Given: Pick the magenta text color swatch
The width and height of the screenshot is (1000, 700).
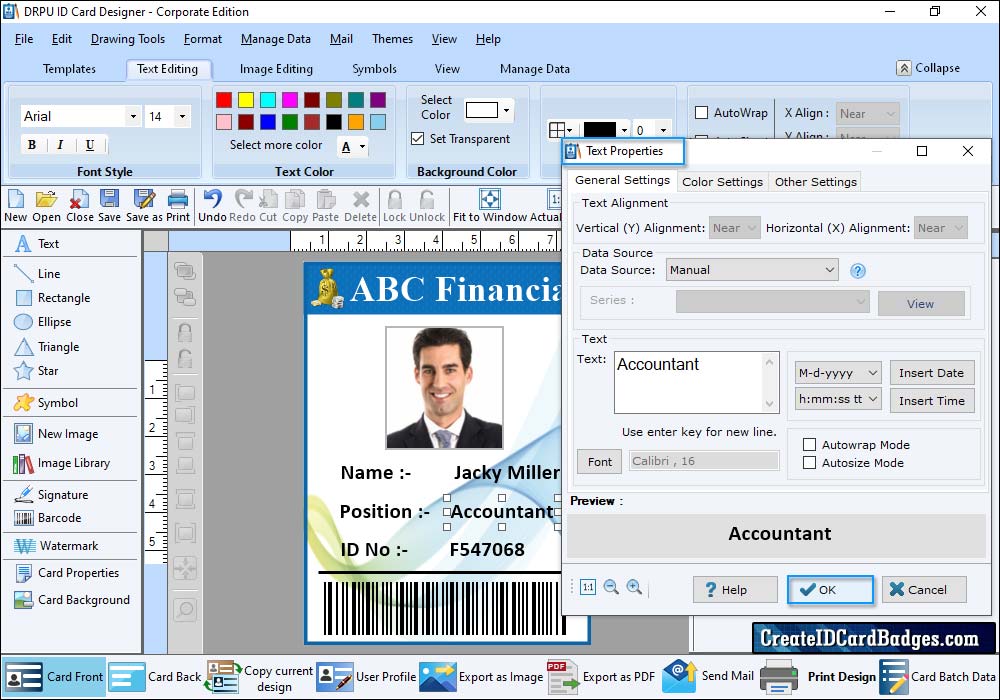Looking at the screenshot, I should click(x=290, y=99).
